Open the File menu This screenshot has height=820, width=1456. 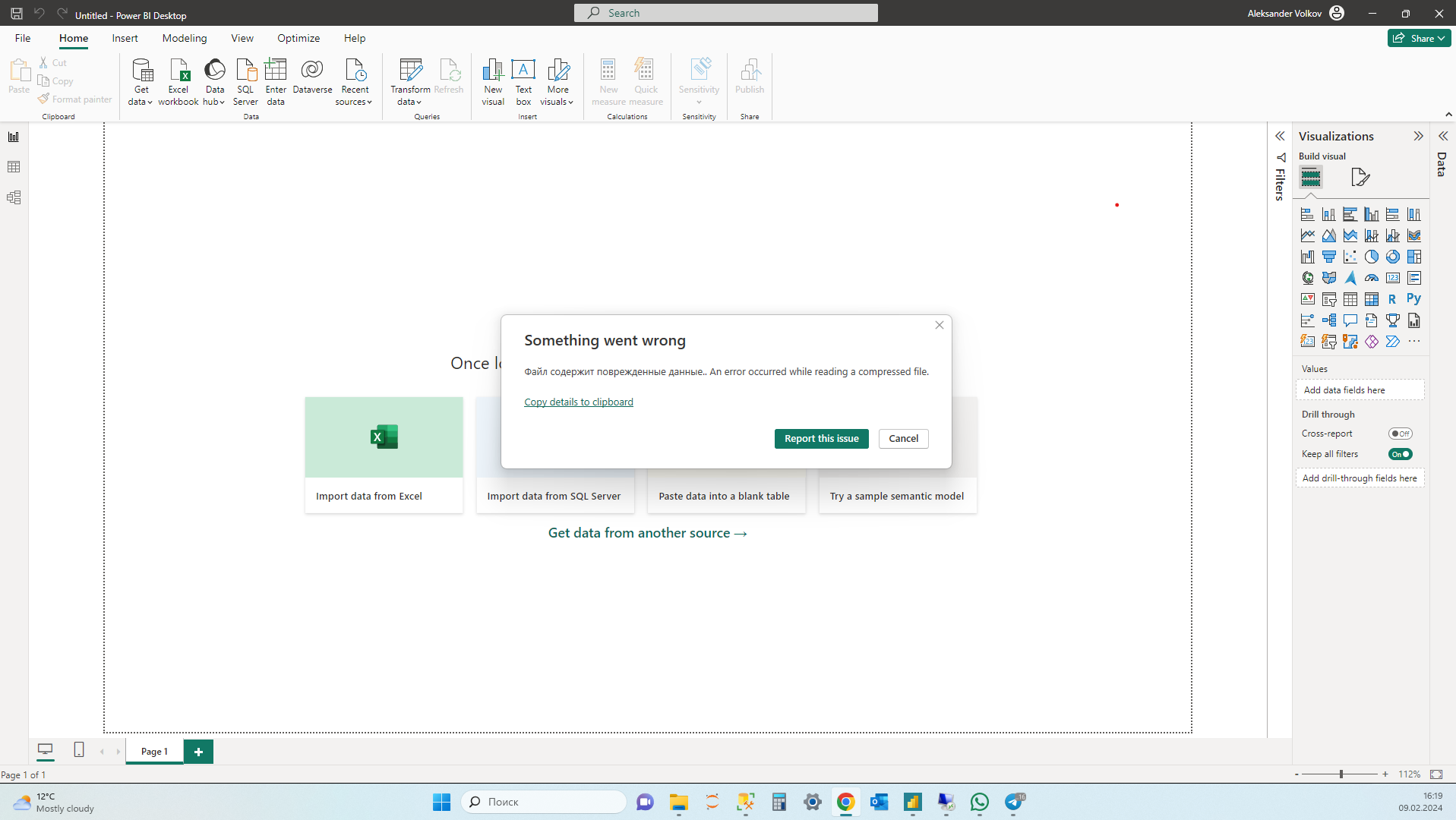click(23, 38)
